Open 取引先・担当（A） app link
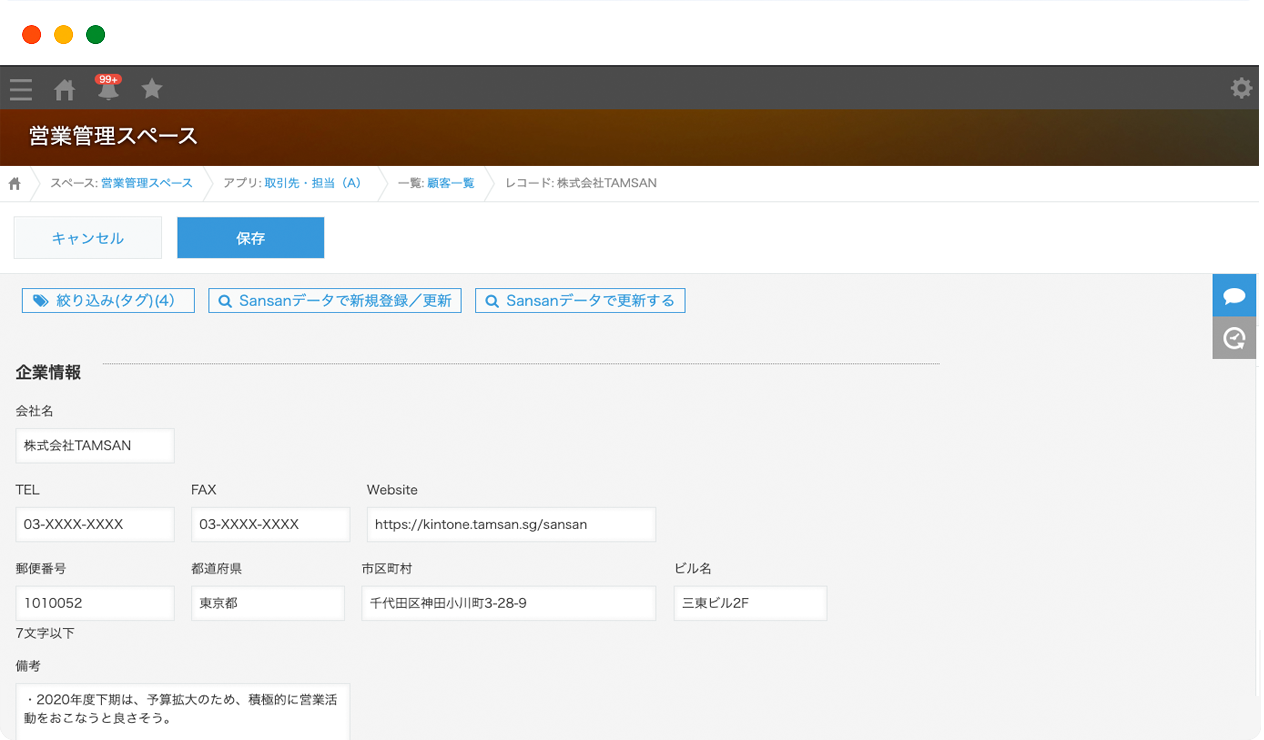The image size is (1264, 740). 312,184
